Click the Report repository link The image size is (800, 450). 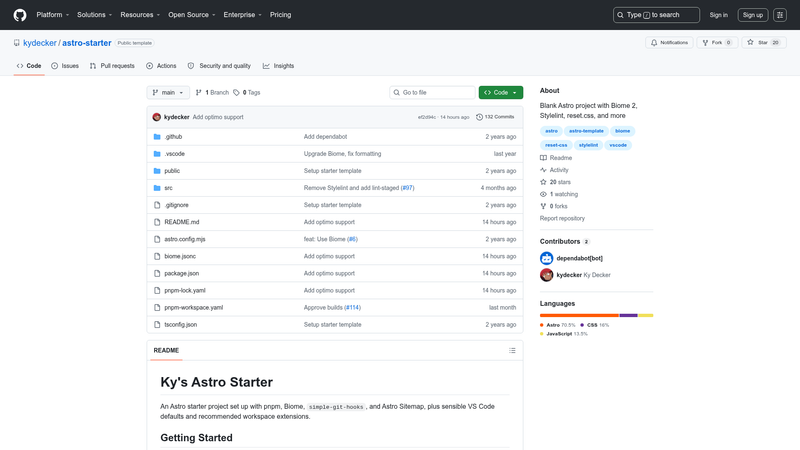[x=562, y=218]
